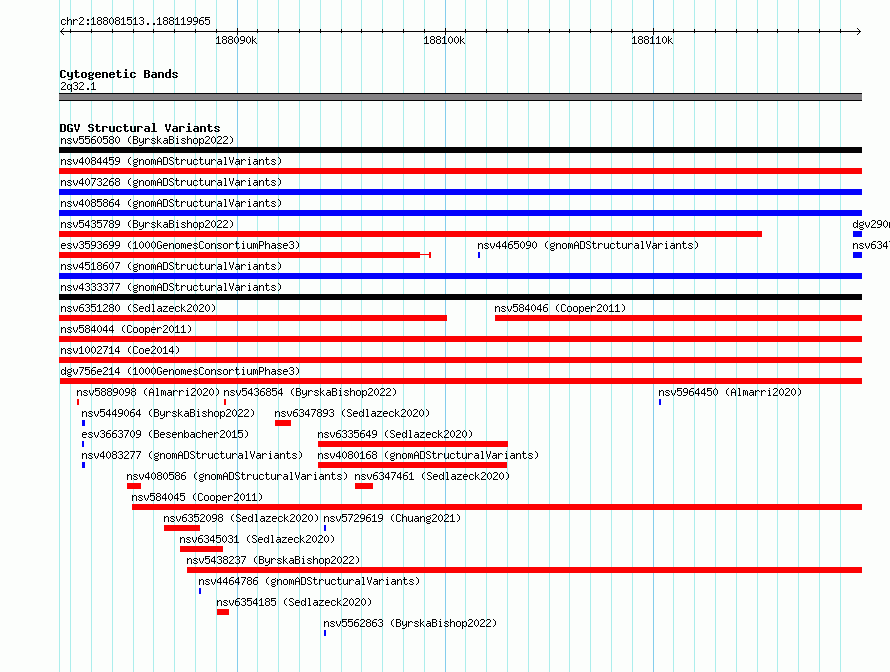Open esv3663709 (Besenbacher2015) label
Viewport: 890px width, 672px height.
point(165,434)
